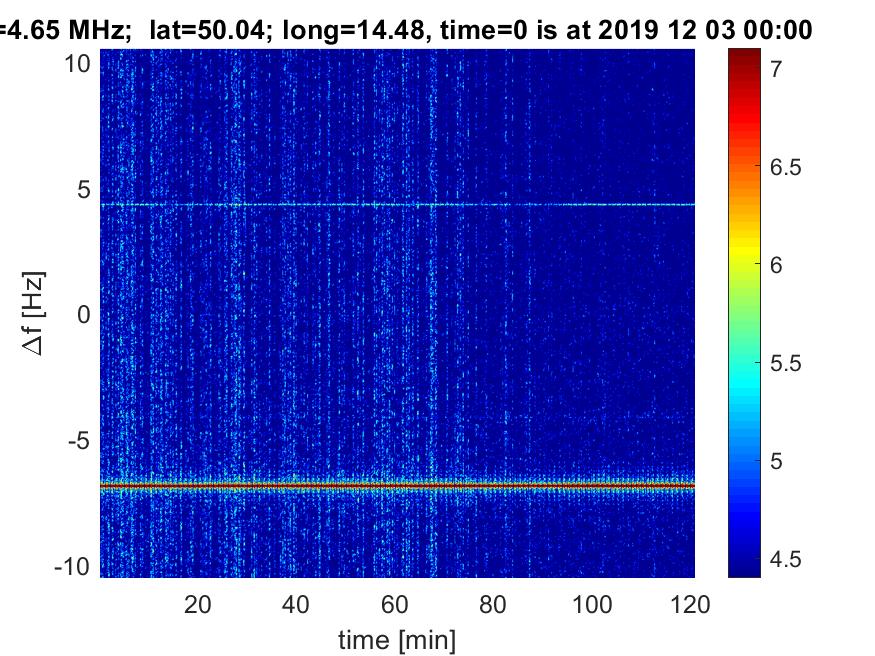This screenshot has height=656, width=875.
Task: Click the x-axis tick label 120
Action: [690, 605]
